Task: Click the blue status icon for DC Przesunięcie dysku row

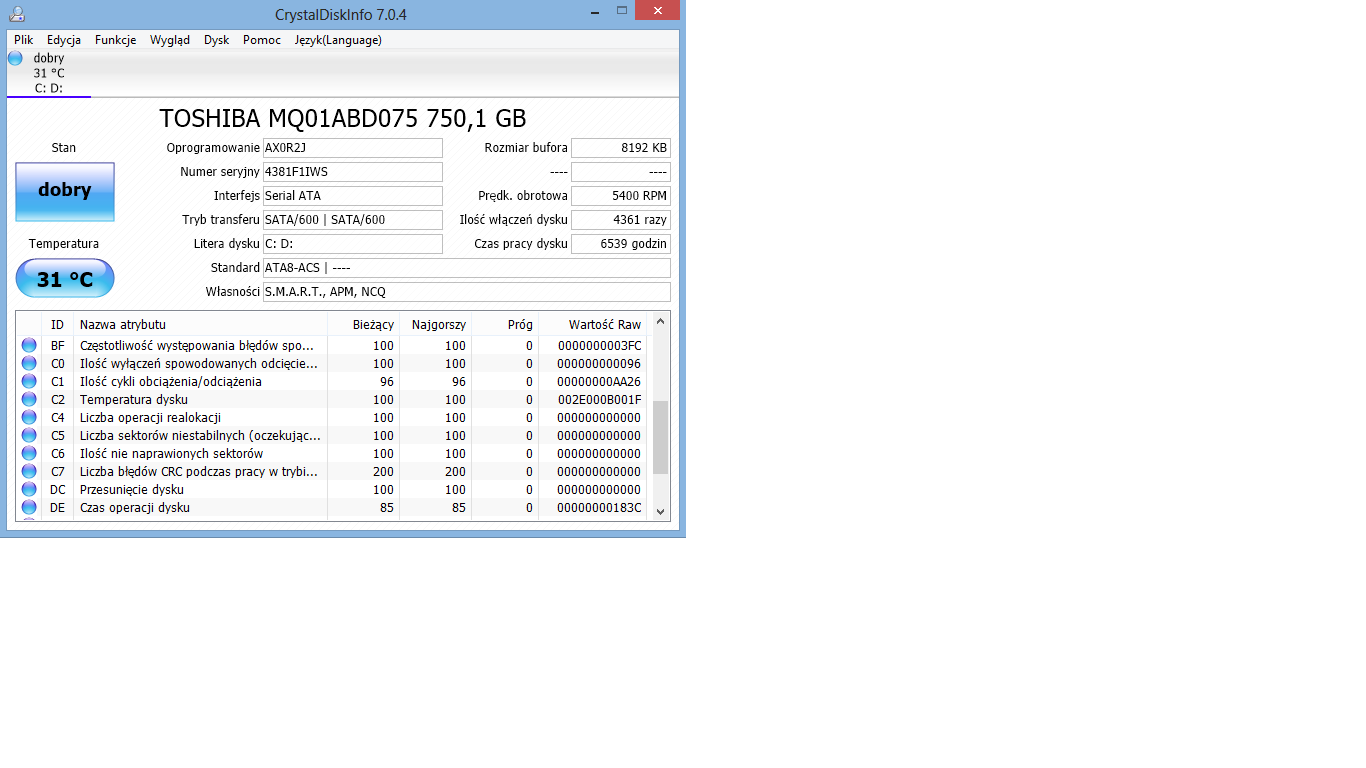Action: point(29,489)
